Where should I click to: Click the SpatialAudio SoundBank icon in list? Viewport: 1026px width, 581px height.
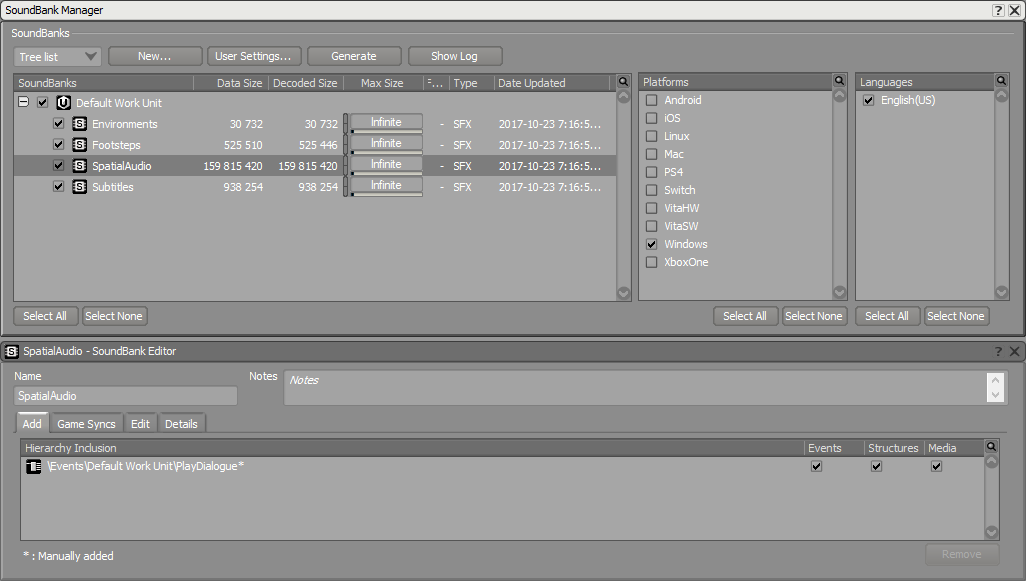pos(79,166)
